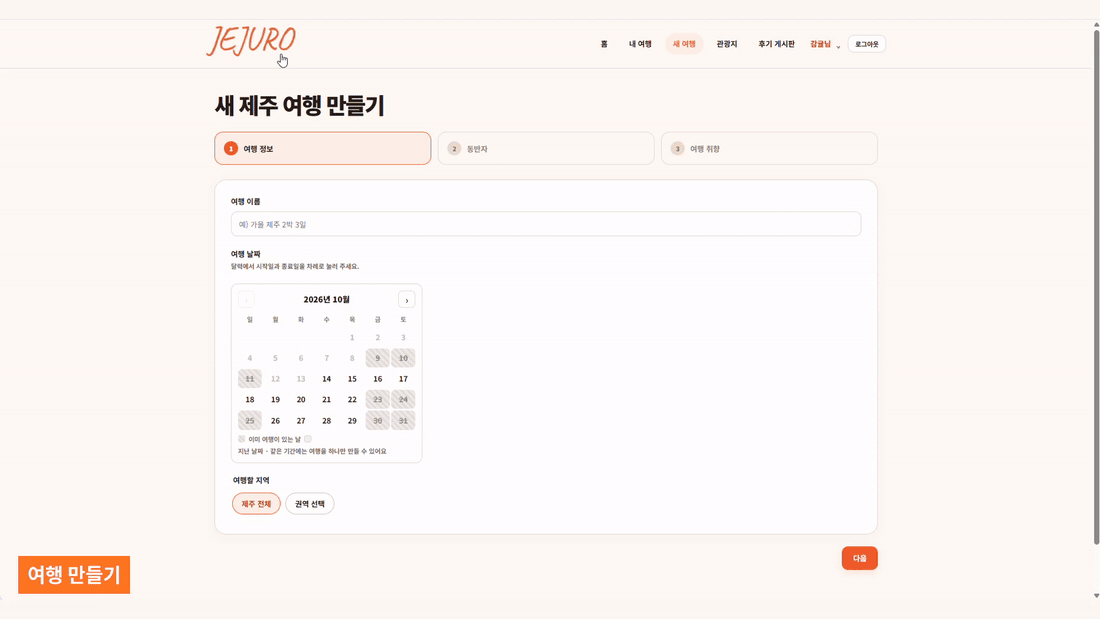Open the 관광지 page
The height and width of the screenshot is (619, 1100).
[727, 44]
